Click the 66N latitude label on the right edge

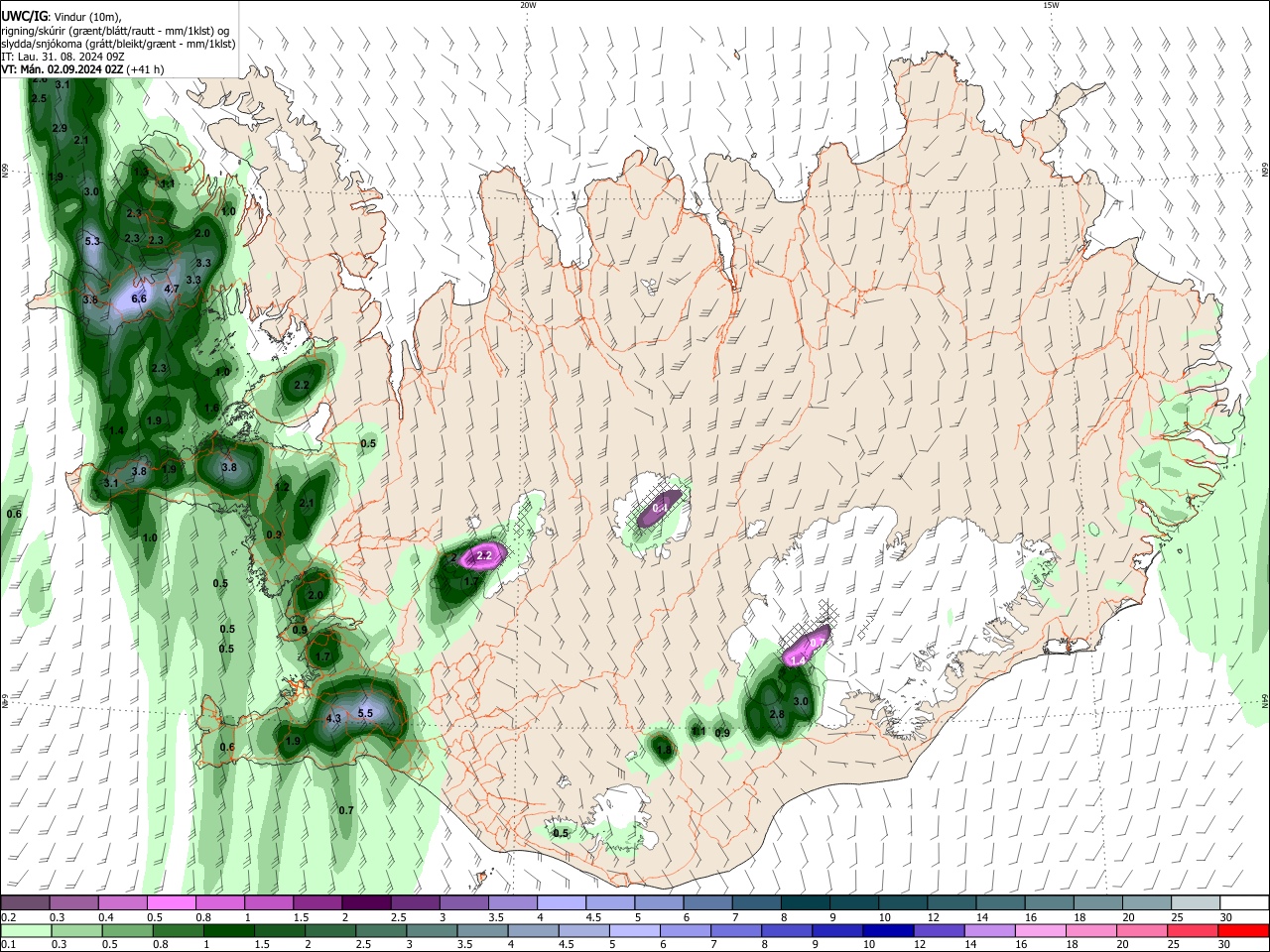coord(1265,171)
